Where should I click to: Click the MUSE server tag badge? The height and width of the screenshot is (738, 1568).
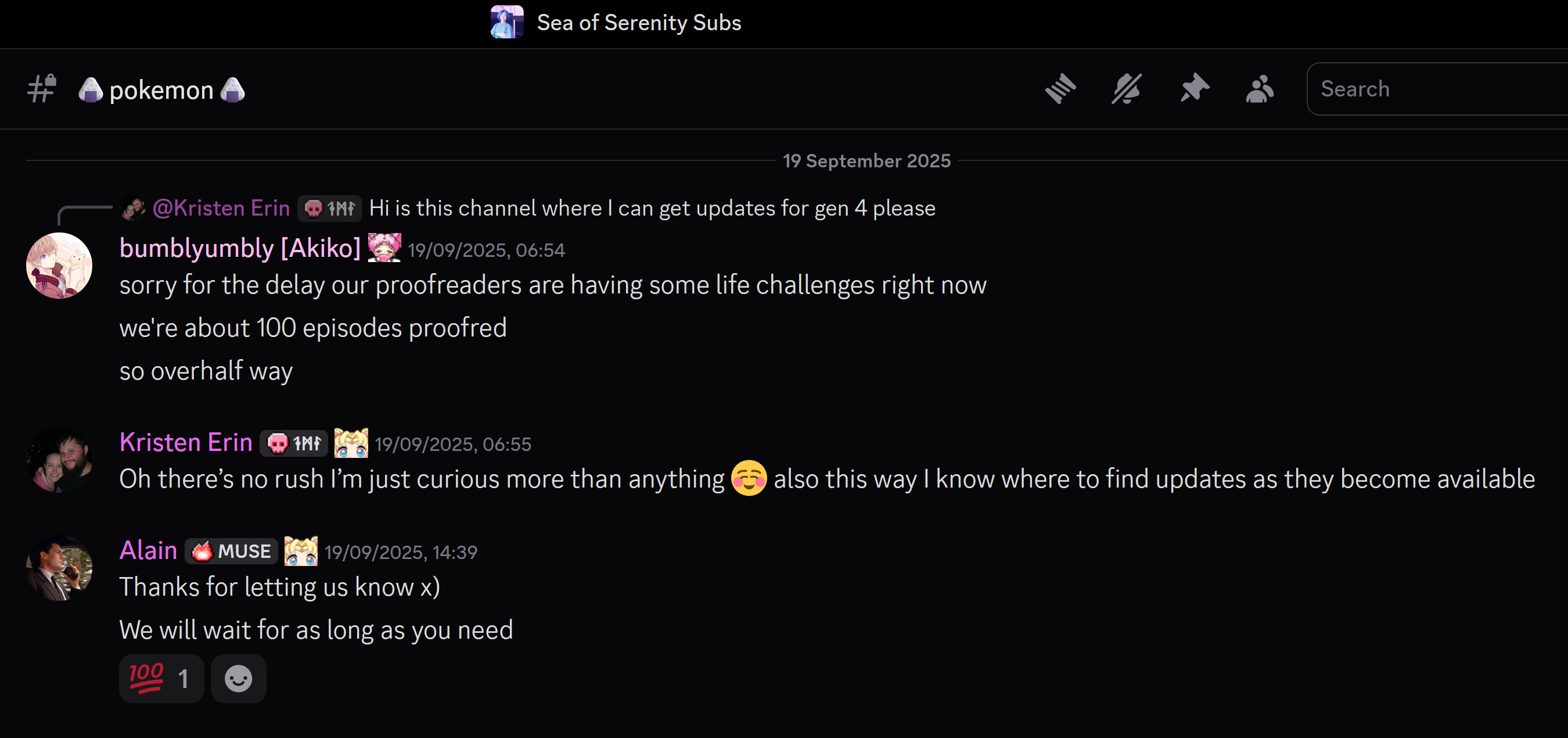point(231,551)
